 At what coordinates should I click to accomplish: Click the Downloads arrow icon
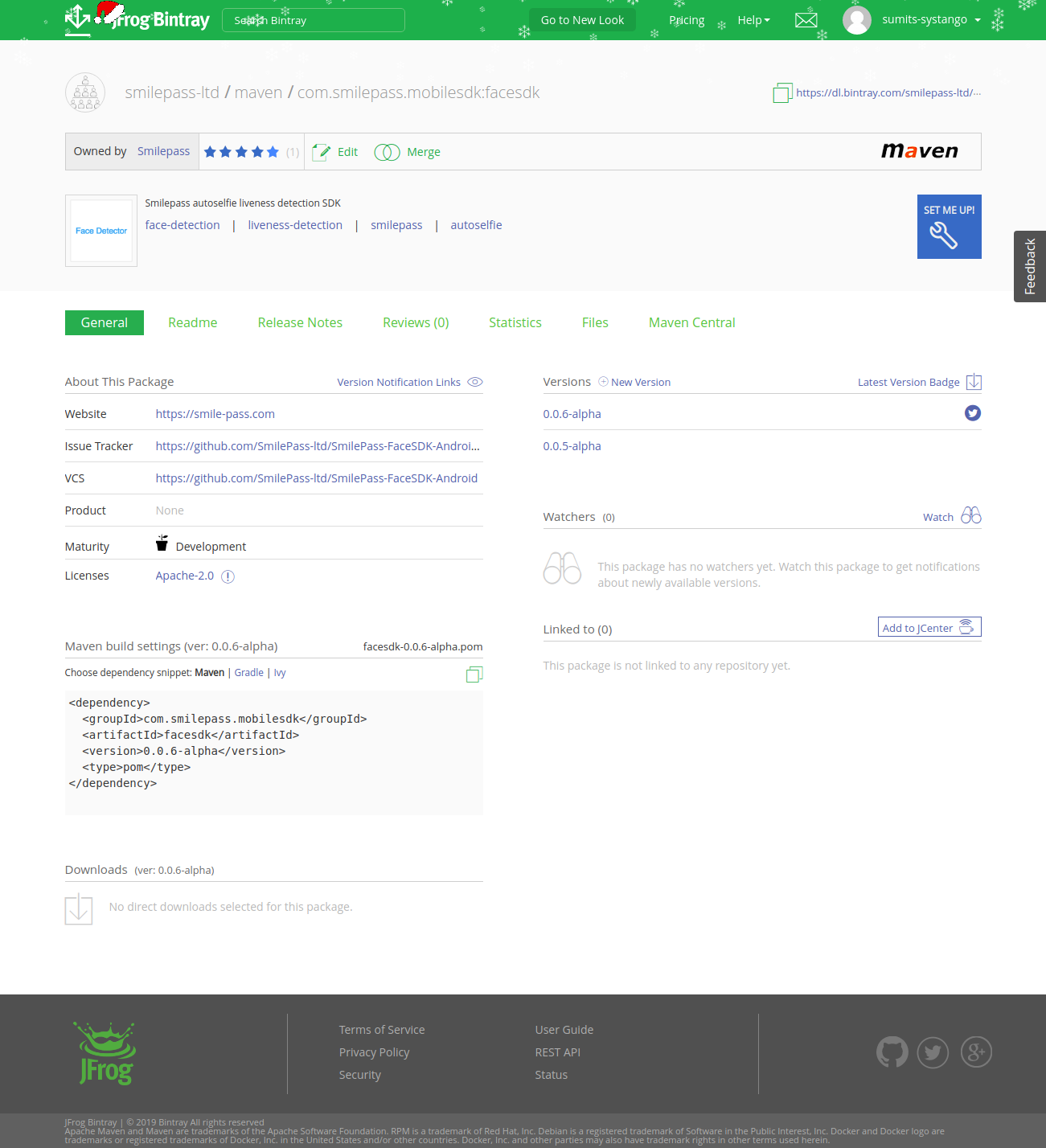click(x=79, y=909)
